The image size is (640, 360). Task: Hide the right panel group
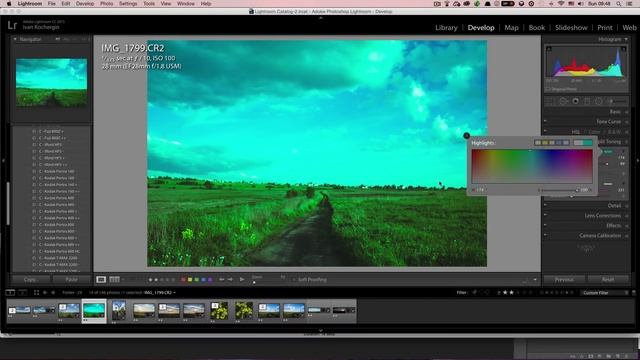pyautogui.click(x=637, y=161)
